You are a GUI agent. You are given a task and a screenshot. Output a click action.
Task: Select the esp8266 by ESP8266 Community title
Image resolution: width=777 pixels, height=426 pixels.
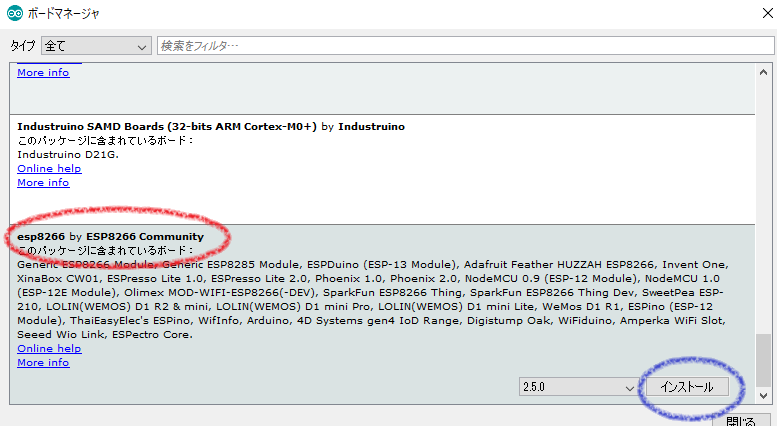tap(111, 237)
